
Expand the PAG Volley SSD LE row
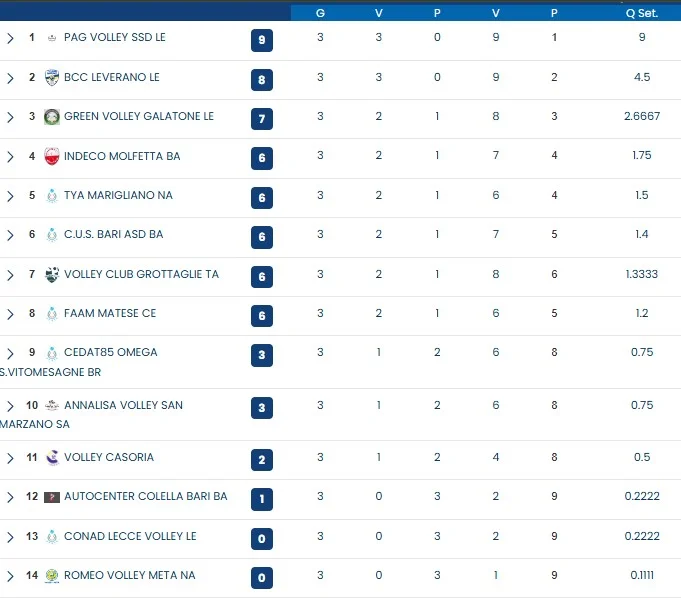(10, 38)
